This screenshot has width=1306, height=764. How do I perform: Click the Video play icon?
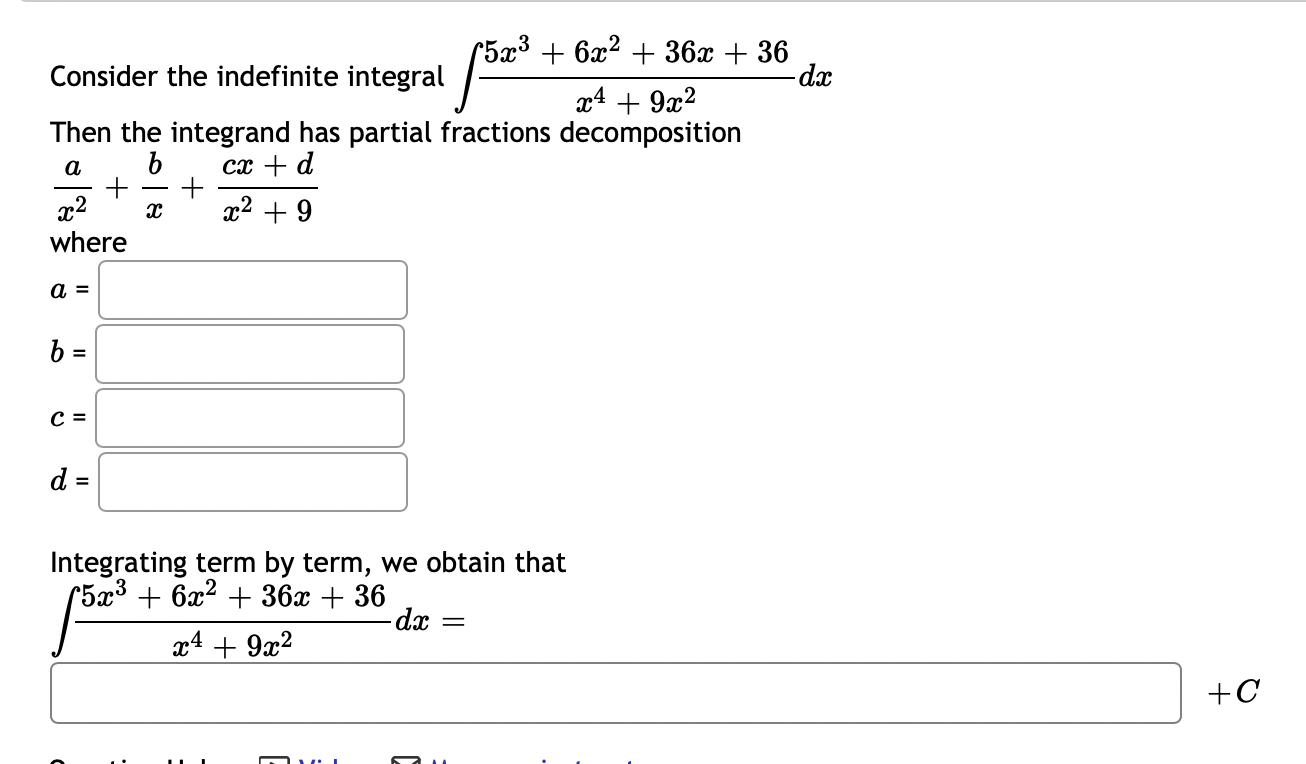point(271,758)
